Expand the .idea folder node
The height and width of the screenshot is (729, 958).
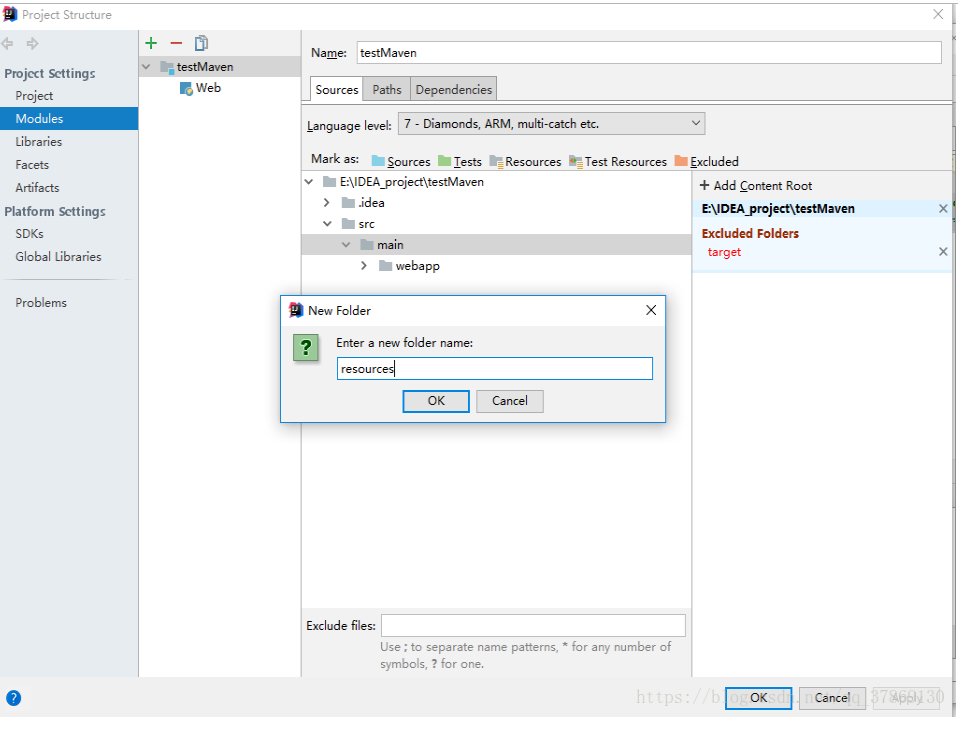pyautogui.click(x=327, y=202)
